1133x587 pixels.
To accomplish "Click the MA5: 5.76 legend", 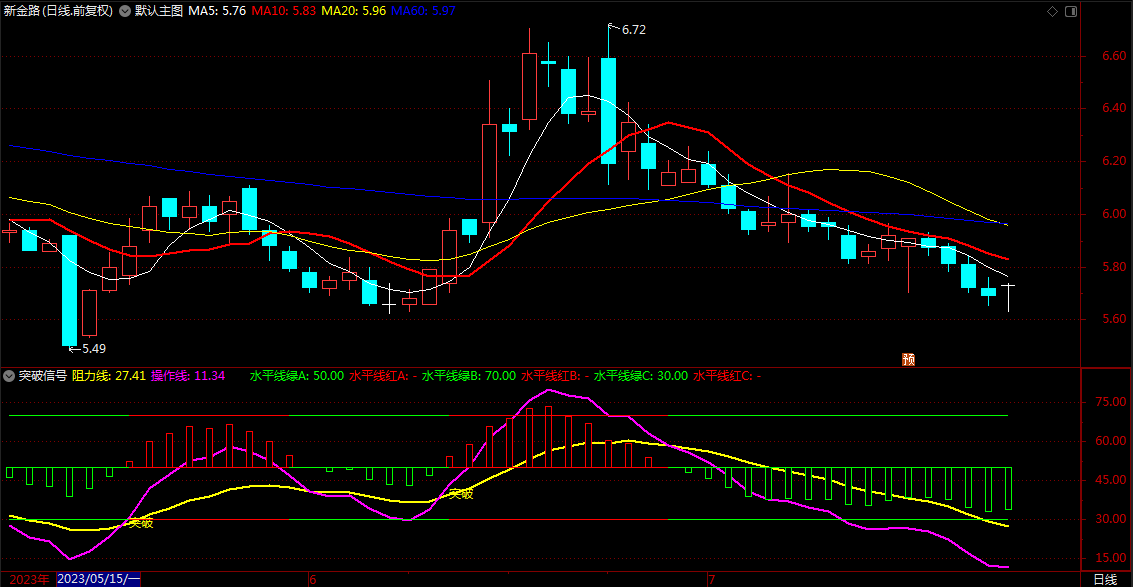I will tap(217, 12).
